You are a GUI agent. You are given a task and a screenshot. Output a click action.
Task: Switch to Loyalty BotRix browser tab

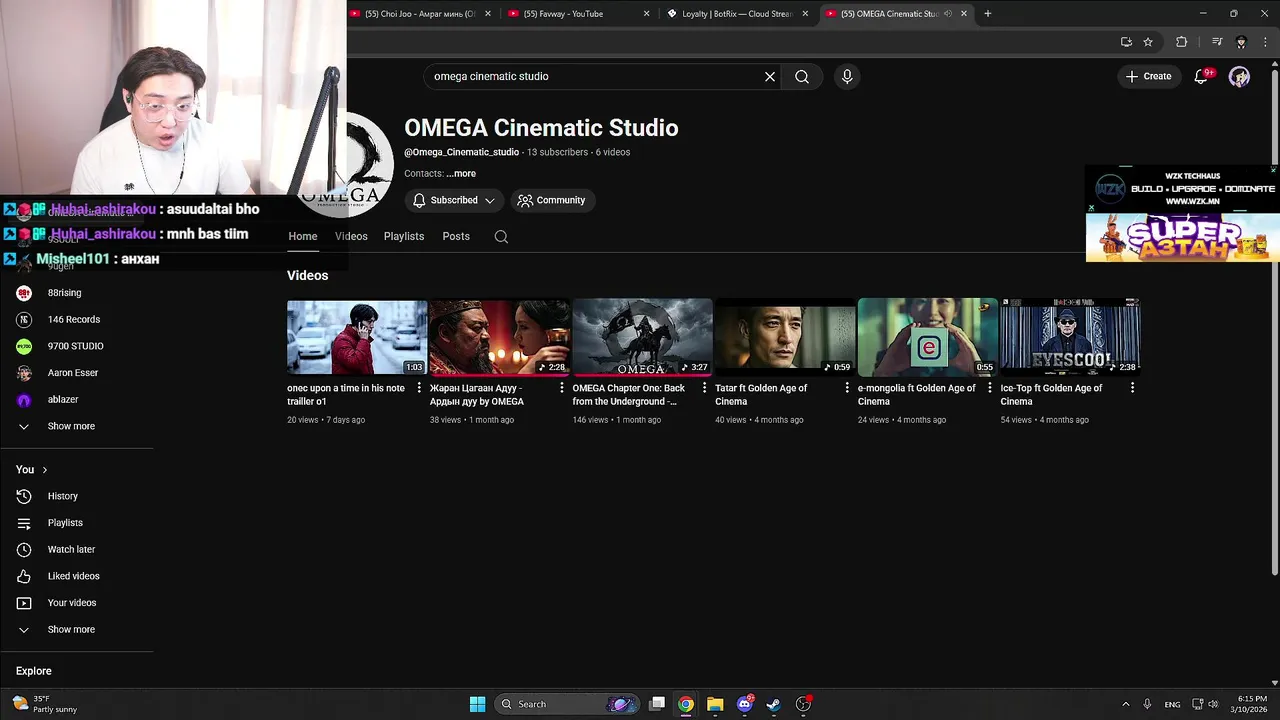735,14
